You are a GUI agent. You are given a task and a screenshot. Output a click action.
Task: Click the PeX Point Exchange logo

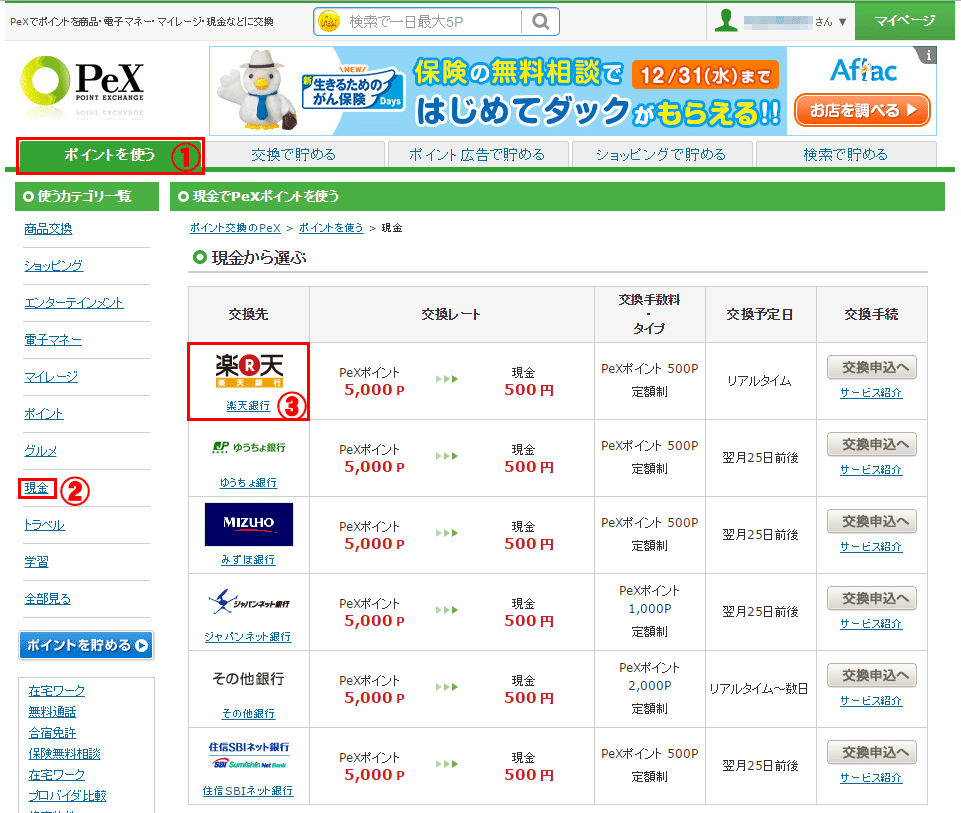(82, 86)
